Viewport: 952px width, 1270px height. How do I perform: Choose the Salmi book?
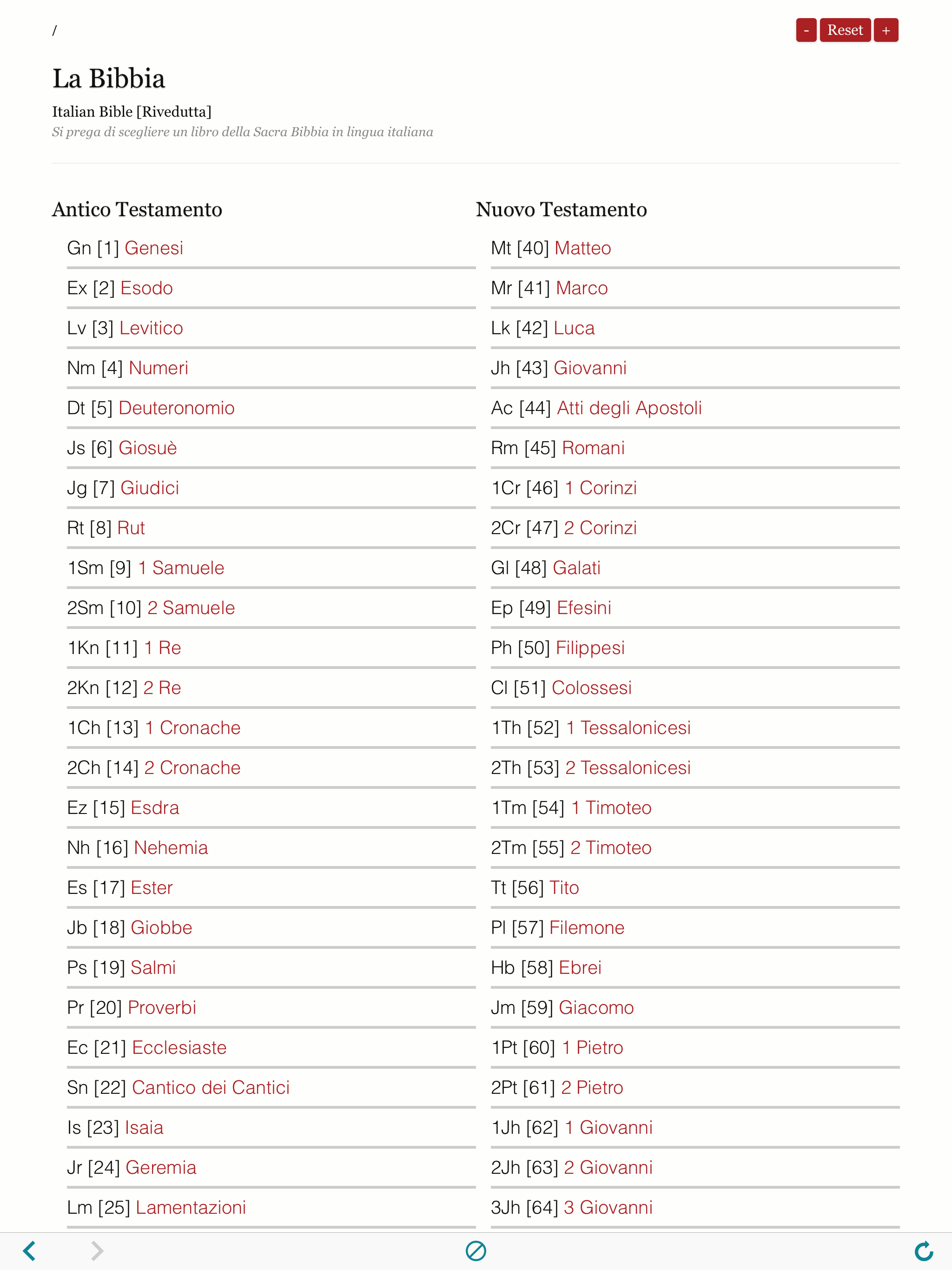pos(153,967)
